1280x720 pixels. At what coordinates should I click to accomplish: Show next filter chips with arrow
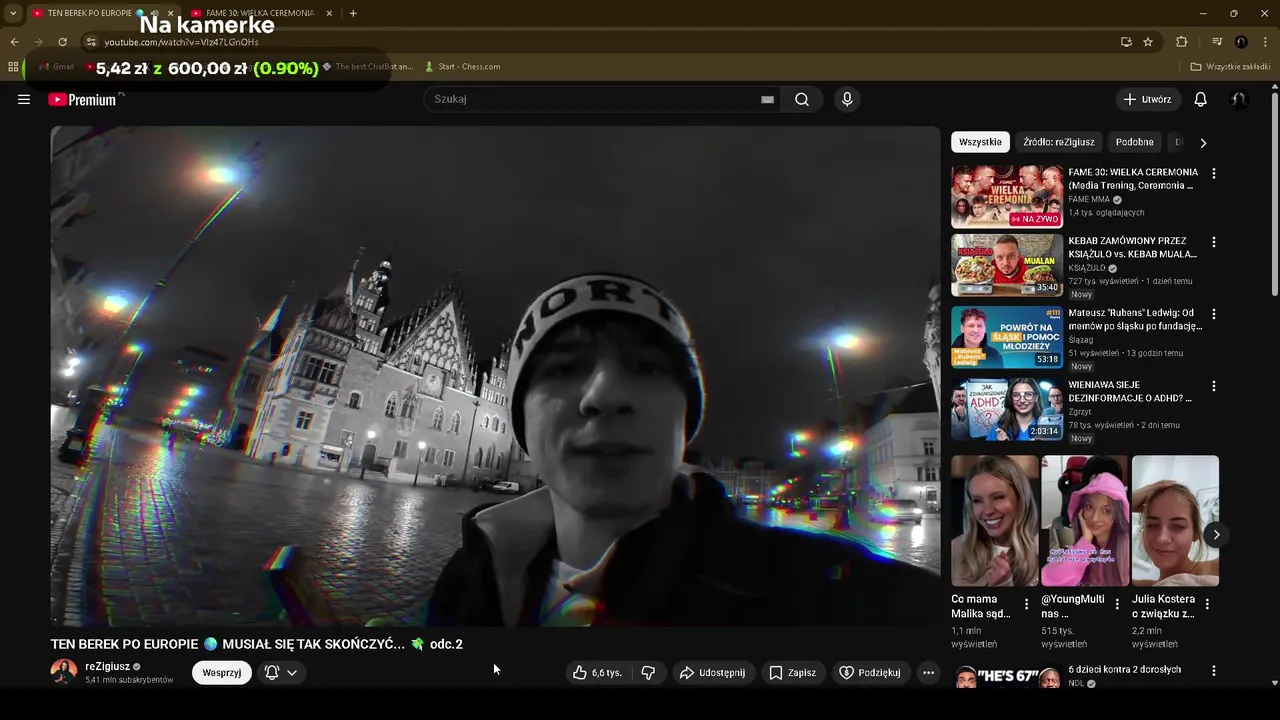click(x=1203, y=143)
